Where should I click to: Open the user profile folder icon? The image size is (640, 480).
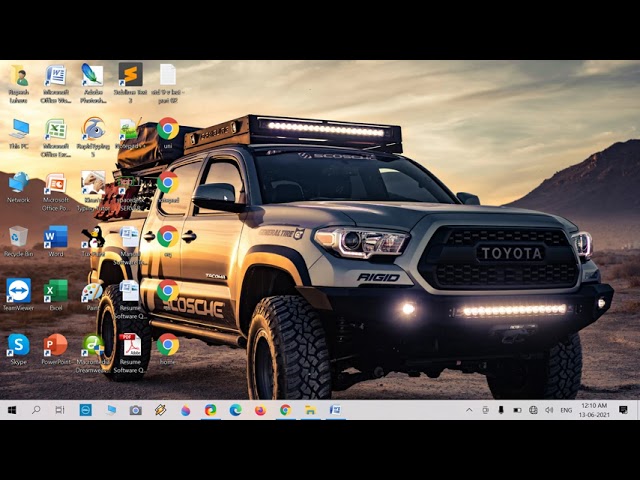[x=18, y=76]
